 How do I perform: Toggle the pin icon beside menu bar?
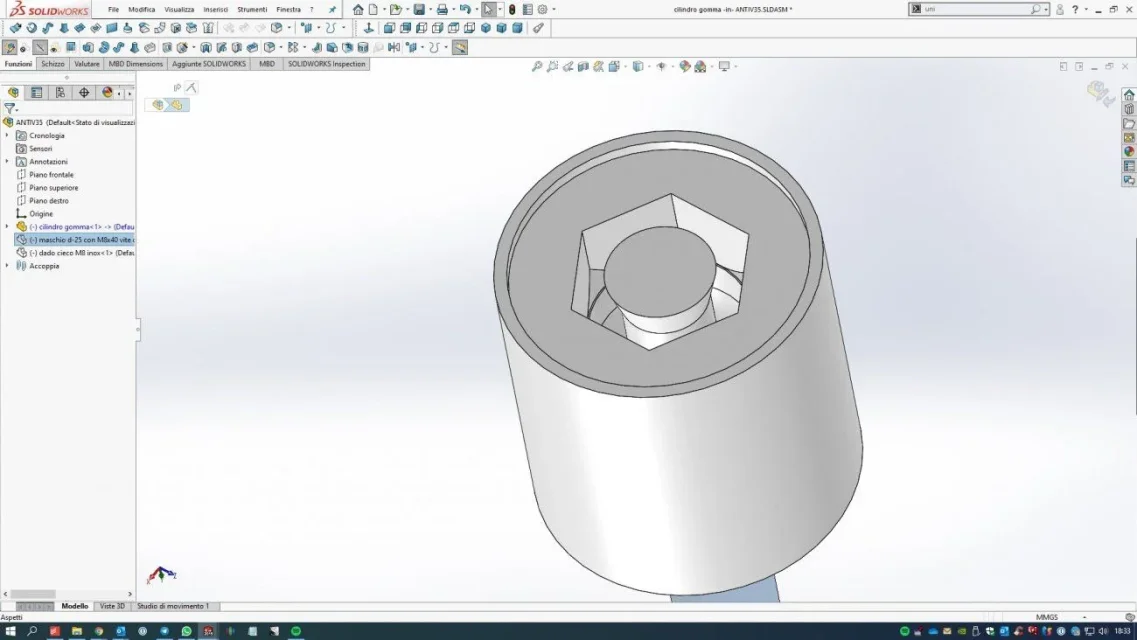tap(332, 9)
